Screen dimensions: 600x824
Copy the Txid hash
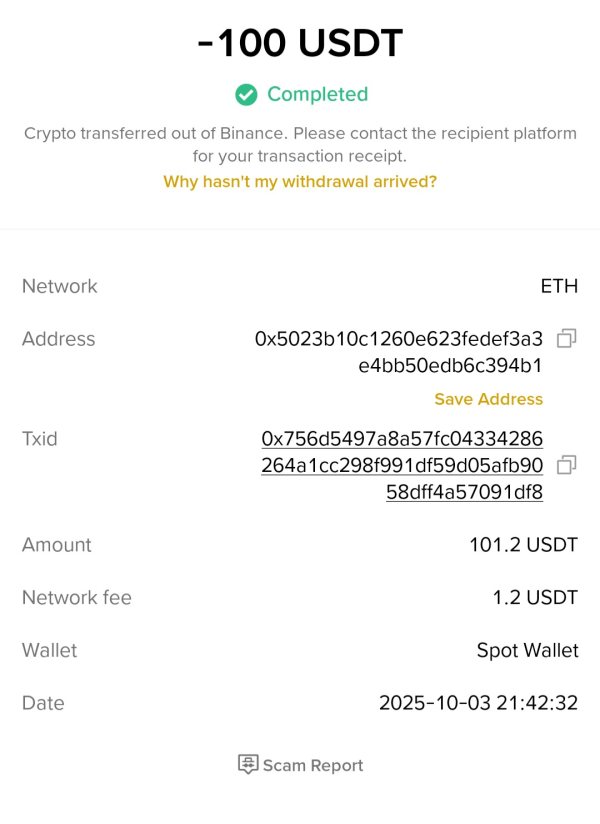pos(566,465)
